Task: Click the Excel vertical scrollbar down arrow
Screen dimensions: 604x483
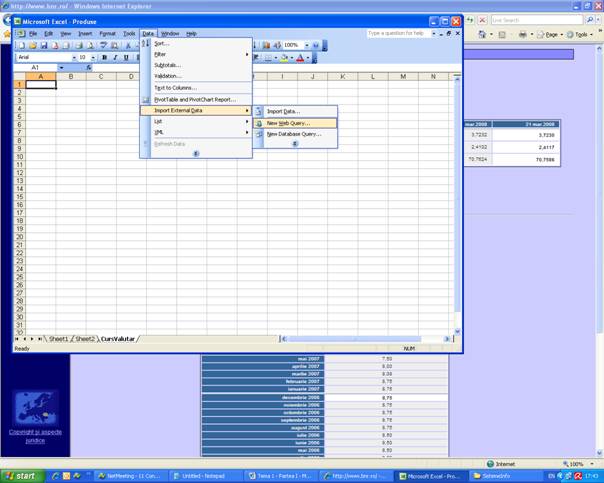Action: pos(457,331)
